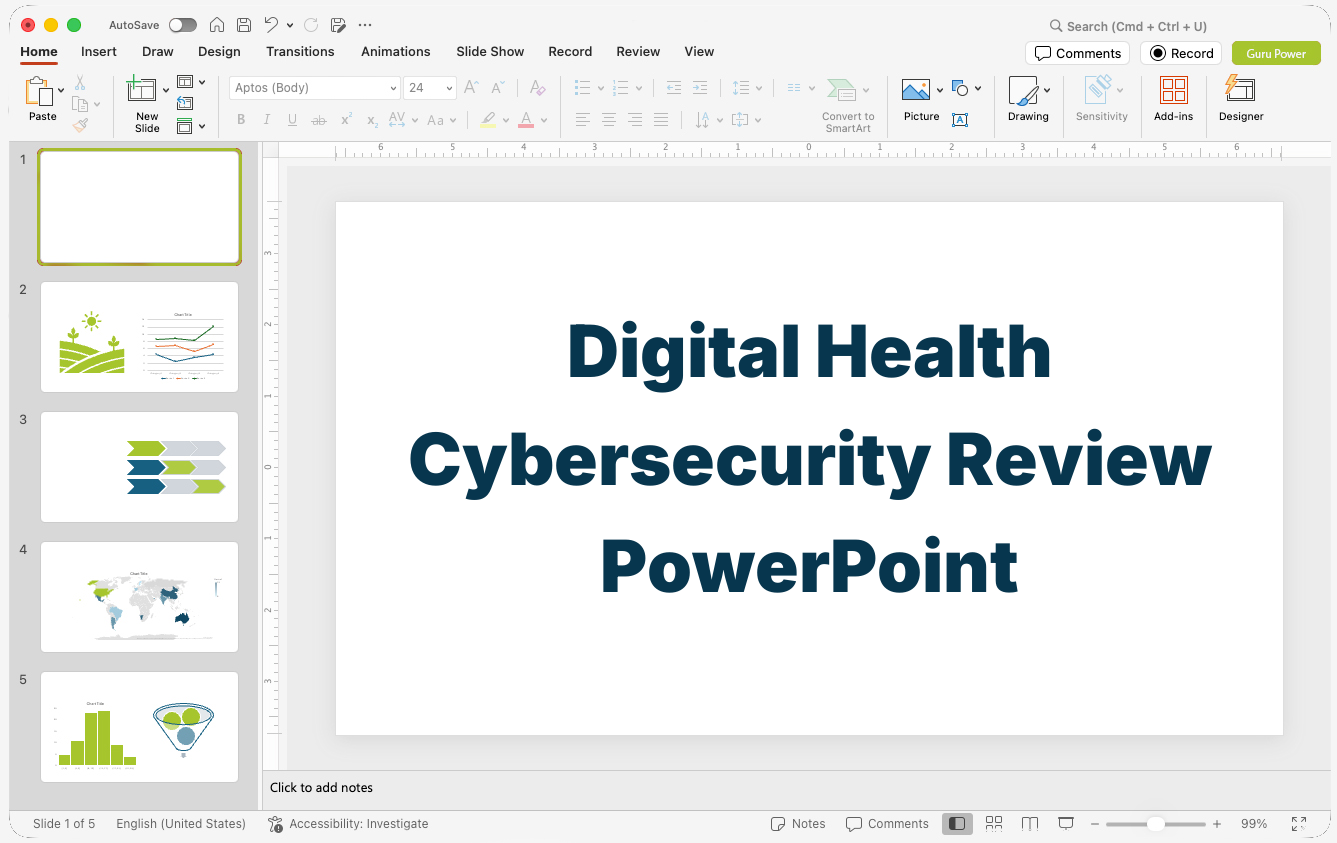Toggle Strikethrough formatting
1337x843 pixels.
(319, 120)
